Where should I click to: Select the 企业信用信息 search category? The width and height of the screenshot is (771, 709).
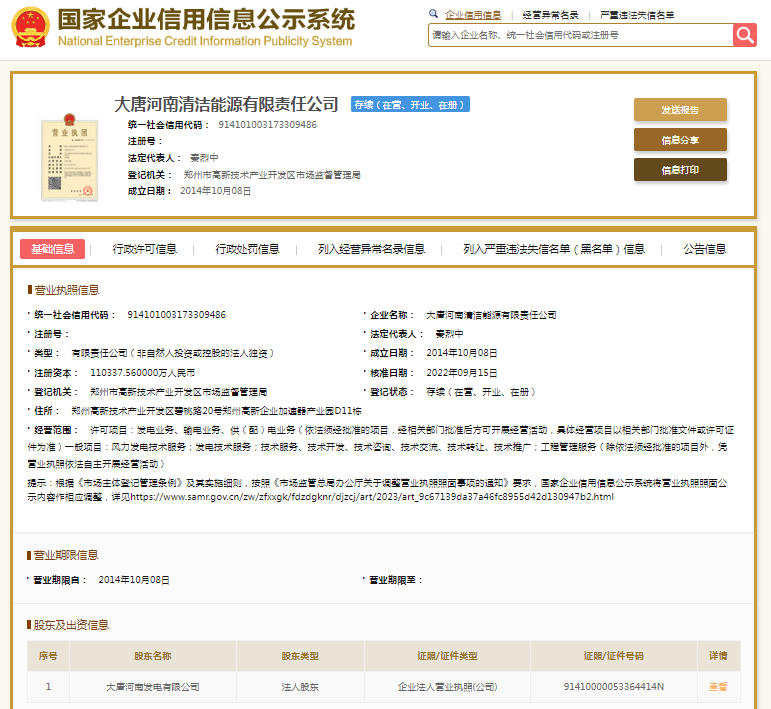[x=473, y=15]
